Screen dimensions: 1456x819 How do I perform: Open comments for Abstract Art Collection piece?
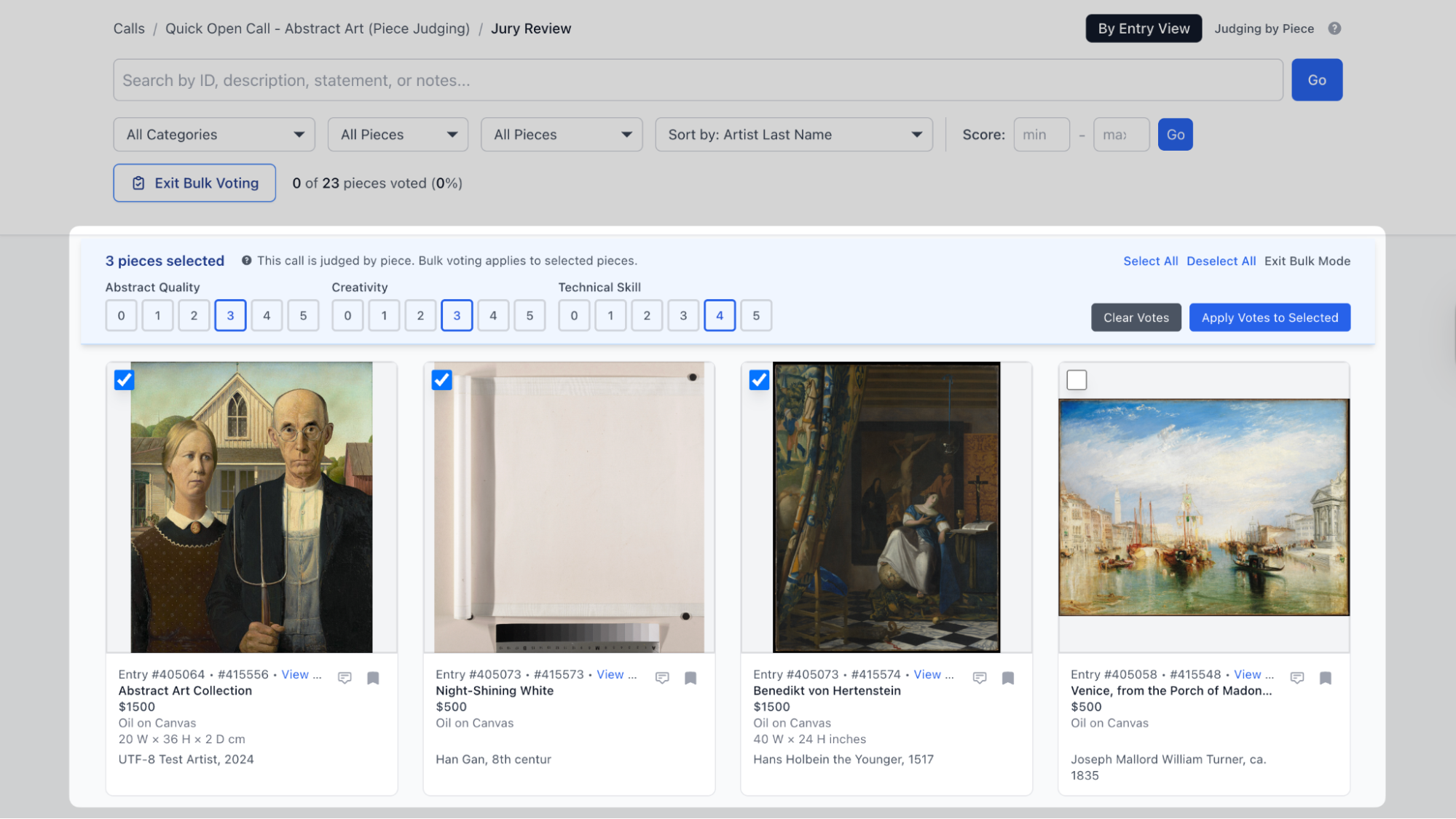tap(345, 678)
